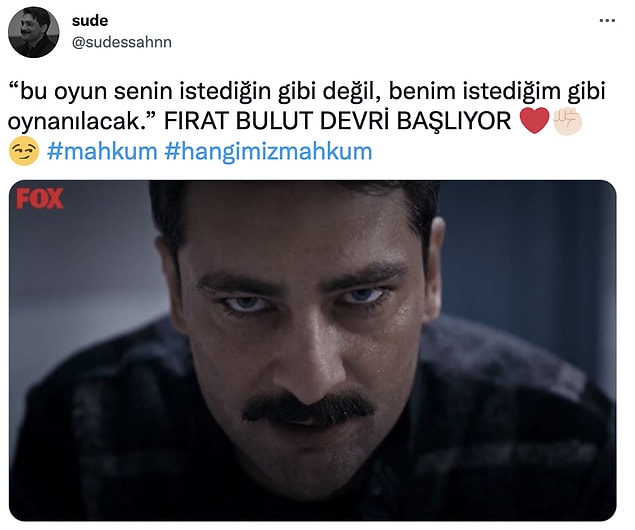Open the #mahkum hashtag
This screenshot has height=530, width=635.
[x=102, y=151]
